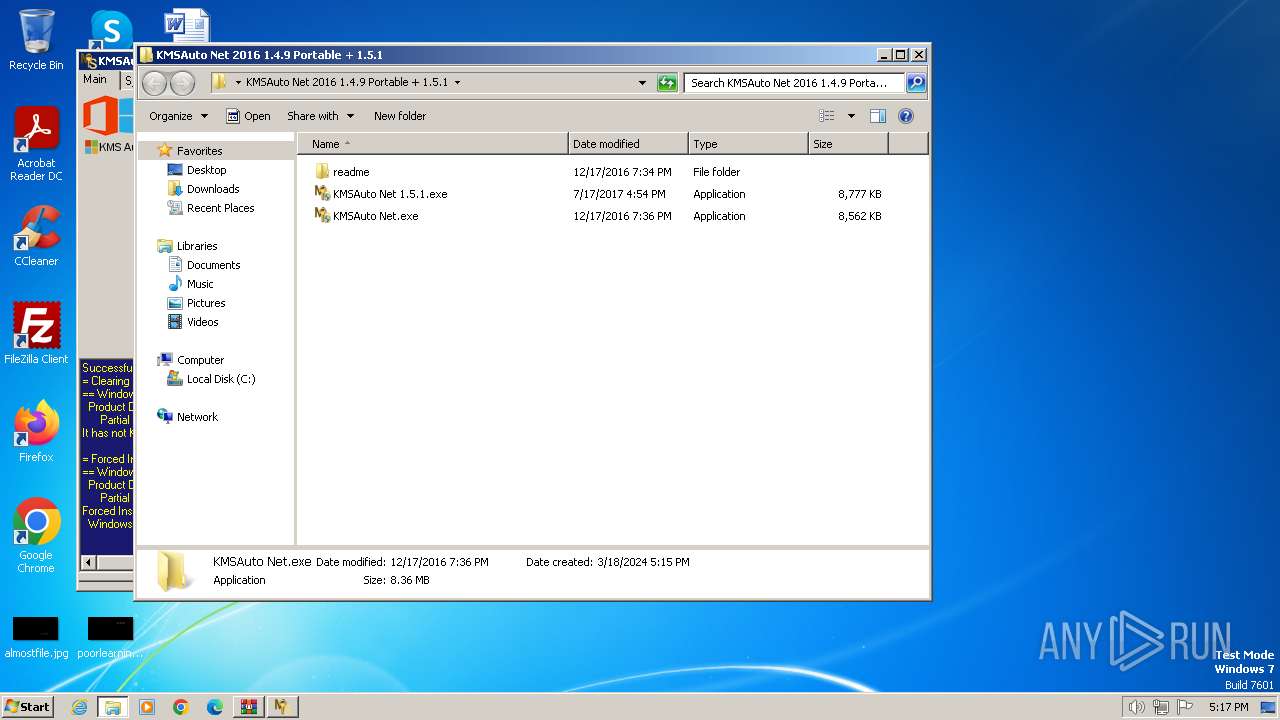Click the Edge taskbar icon
This screenshot has width=1280, height=720.
tap(215, 707)
